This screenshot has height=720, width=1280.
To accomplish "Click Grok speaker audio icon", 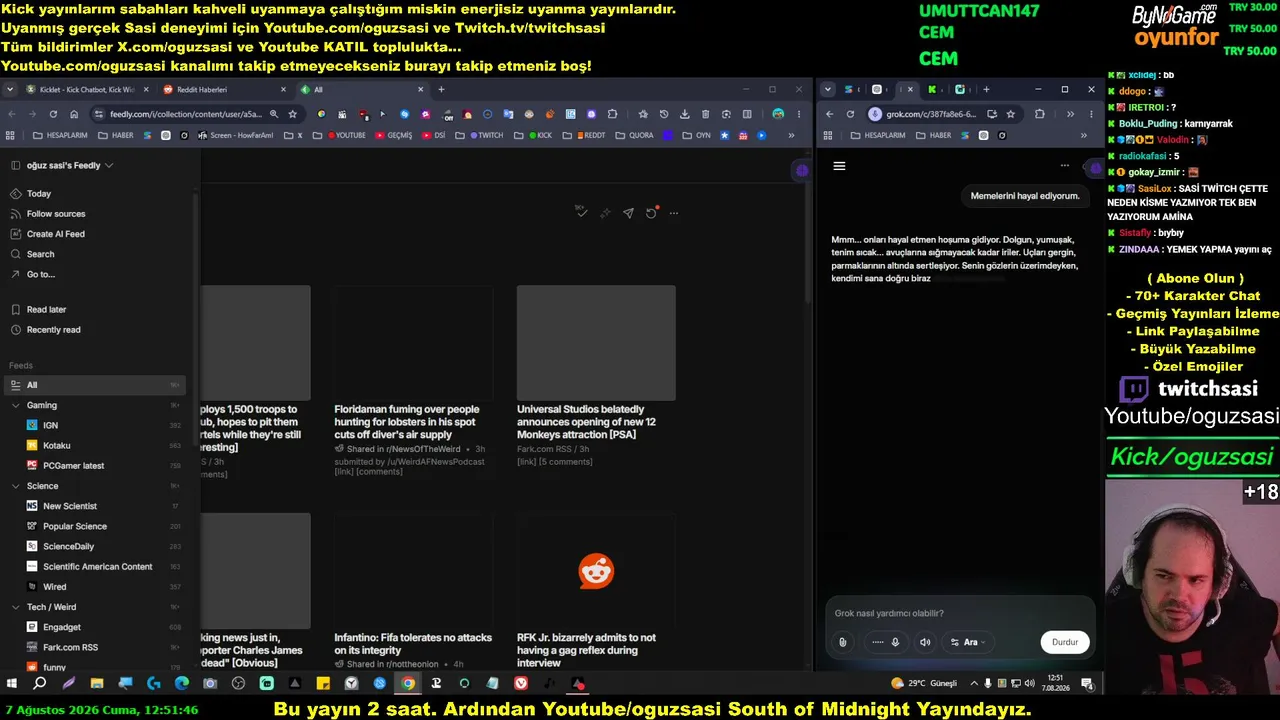I will [925, 642].
